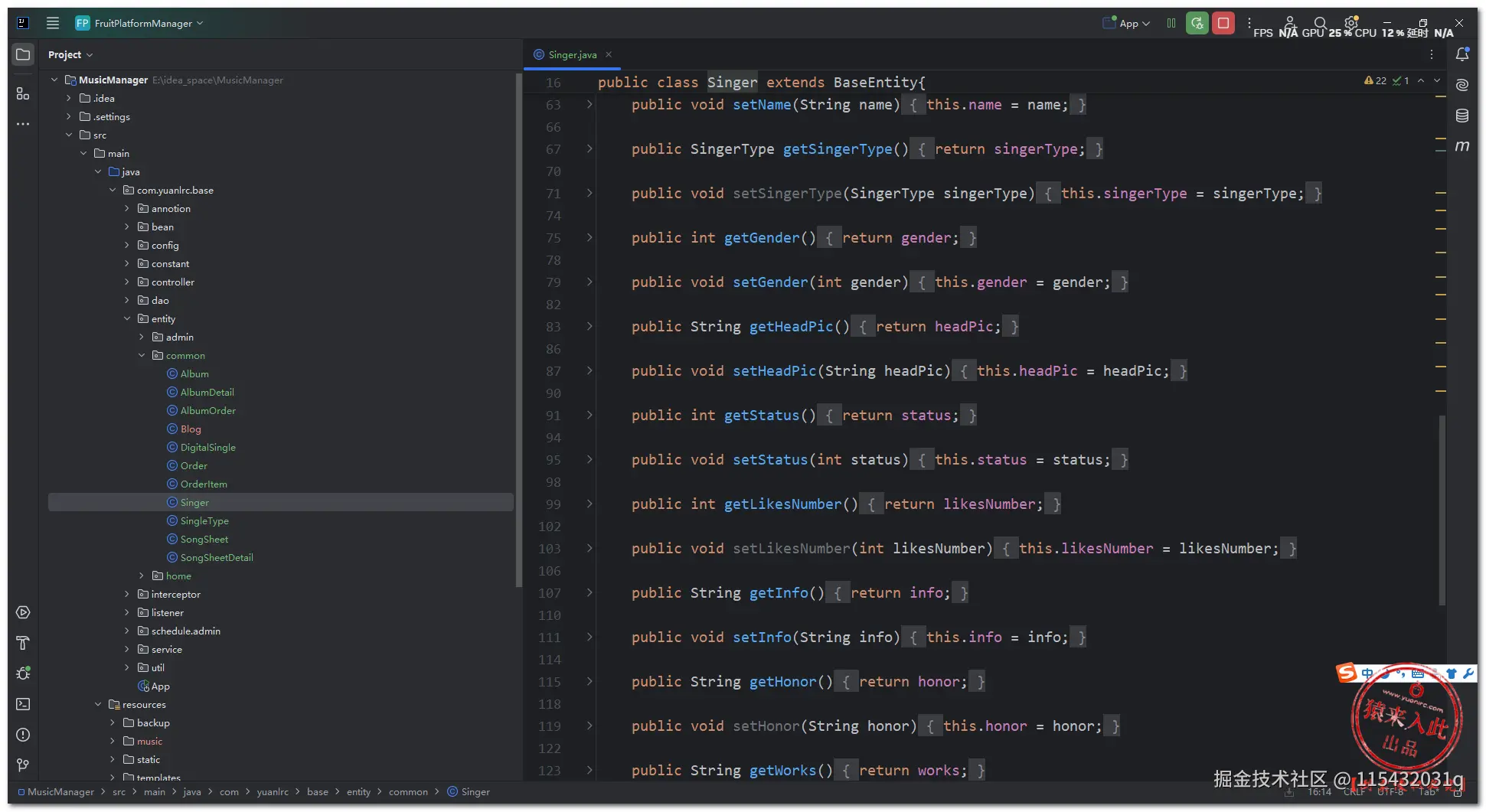Open more run actions vertical ellipsis

pos(1249,23)
